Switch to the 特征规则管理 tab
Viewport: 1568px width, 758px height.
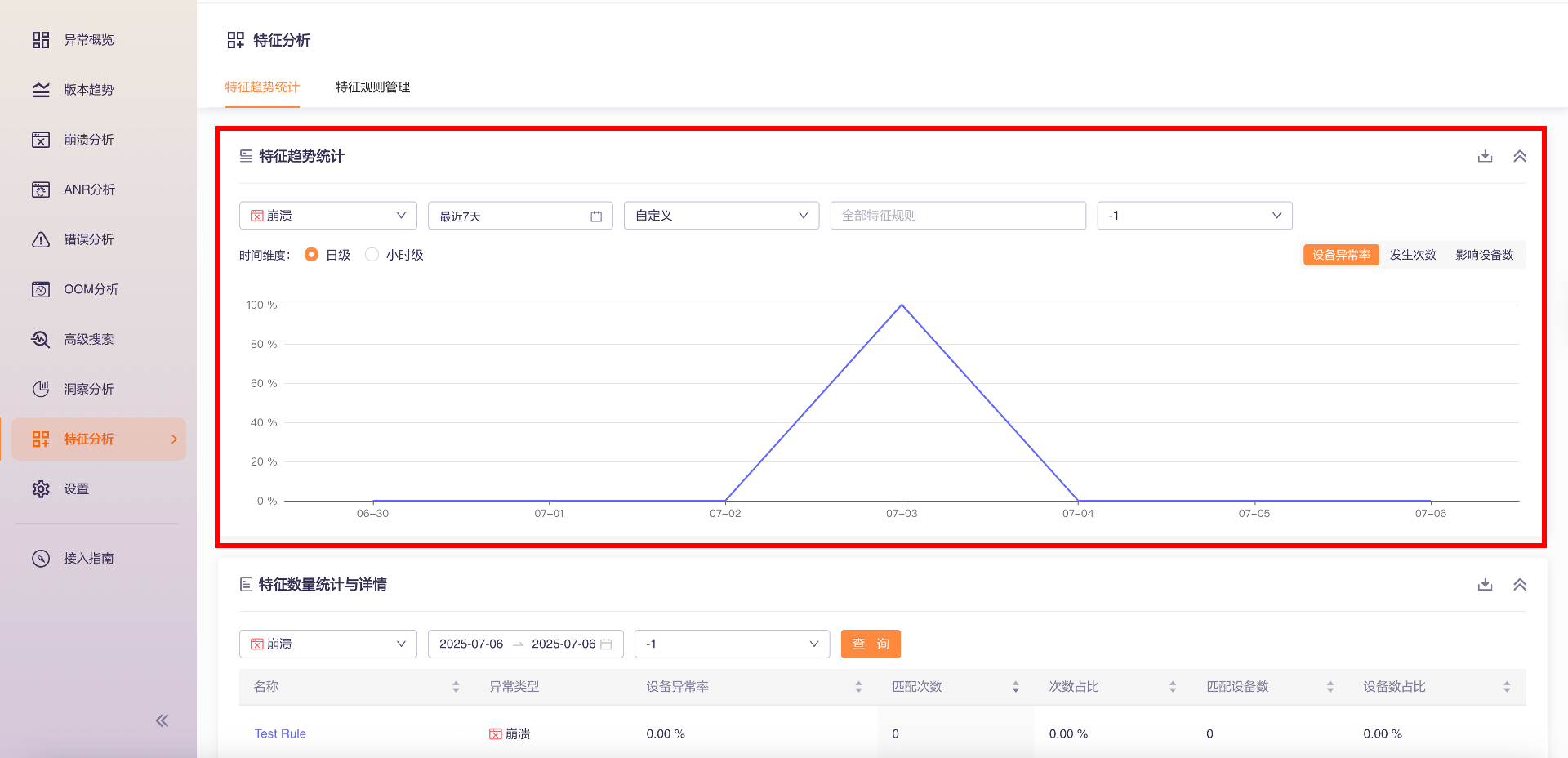372,87
